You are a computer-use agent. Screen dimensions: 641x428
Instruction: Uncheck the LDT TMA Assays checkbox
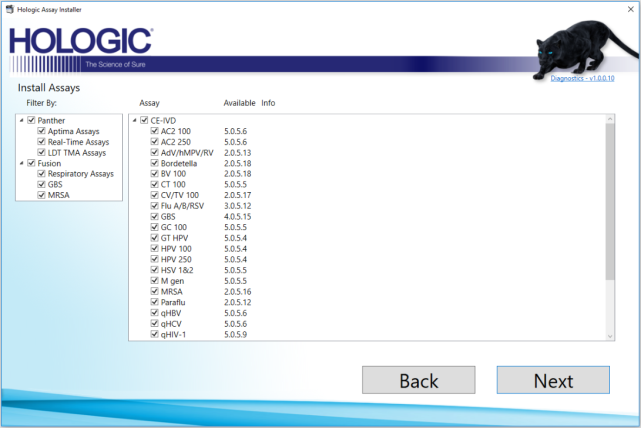tap(41, 153)
